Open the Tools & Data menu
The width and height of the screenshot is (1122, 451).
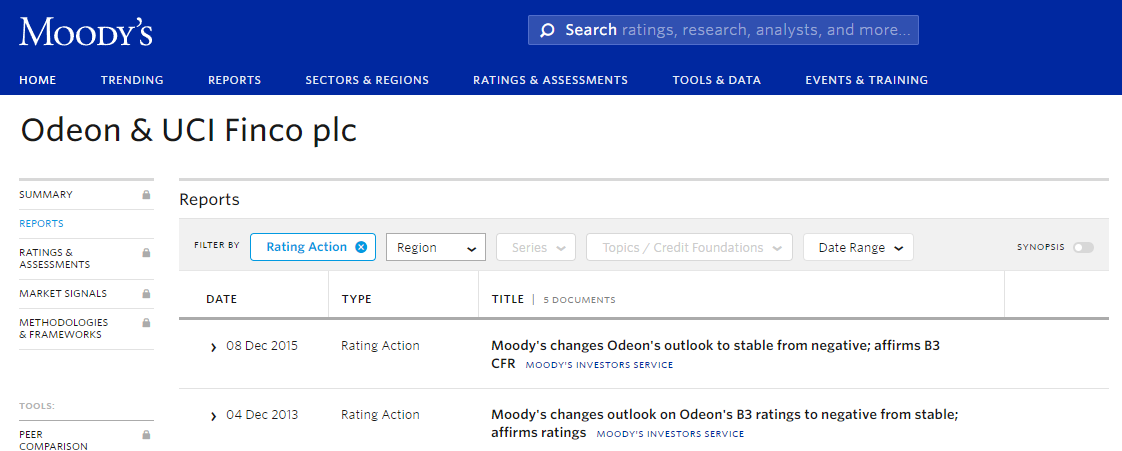[x=716, y=80]
